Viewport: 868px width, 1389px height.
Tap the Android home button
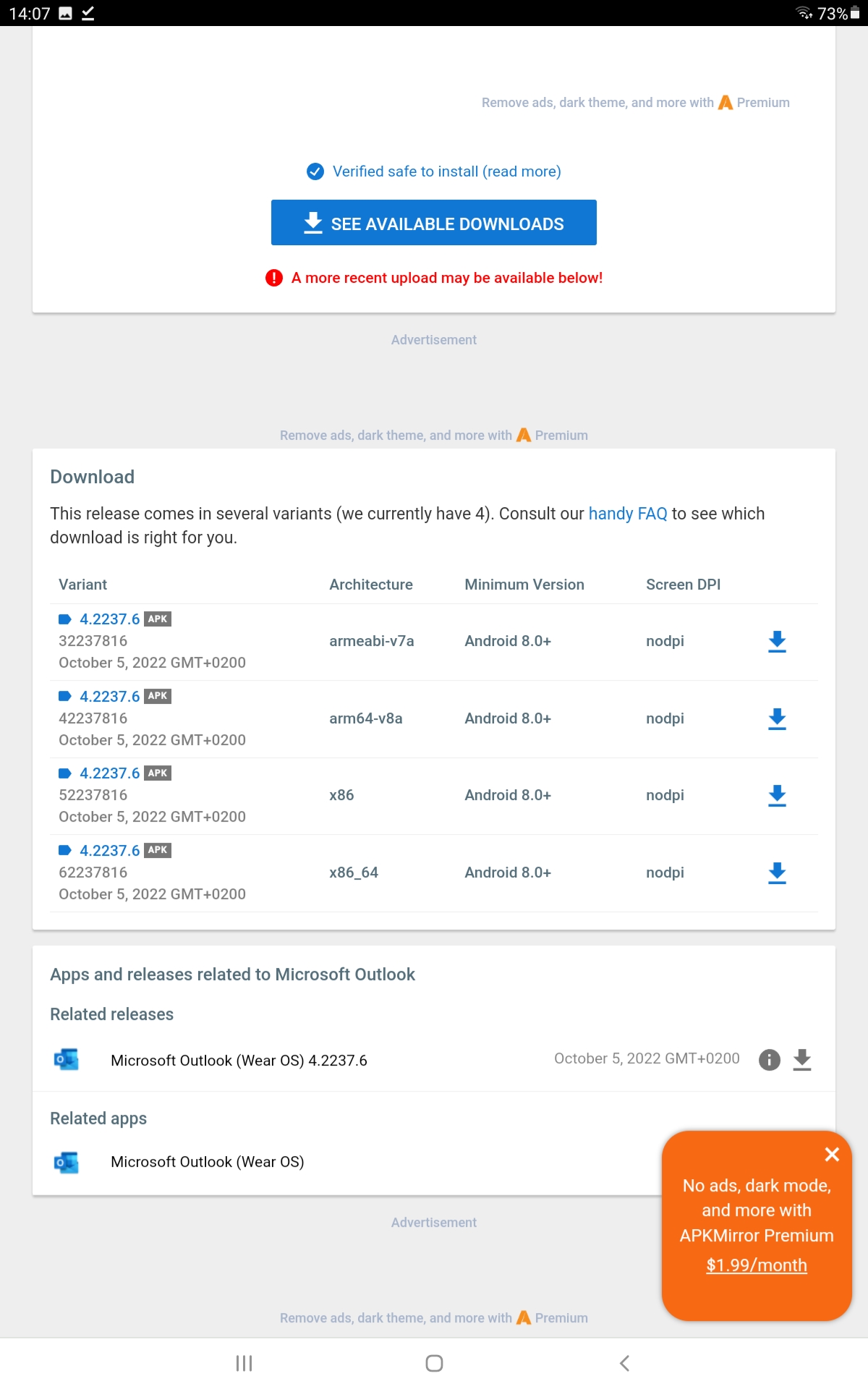(x=434, y=1364)
